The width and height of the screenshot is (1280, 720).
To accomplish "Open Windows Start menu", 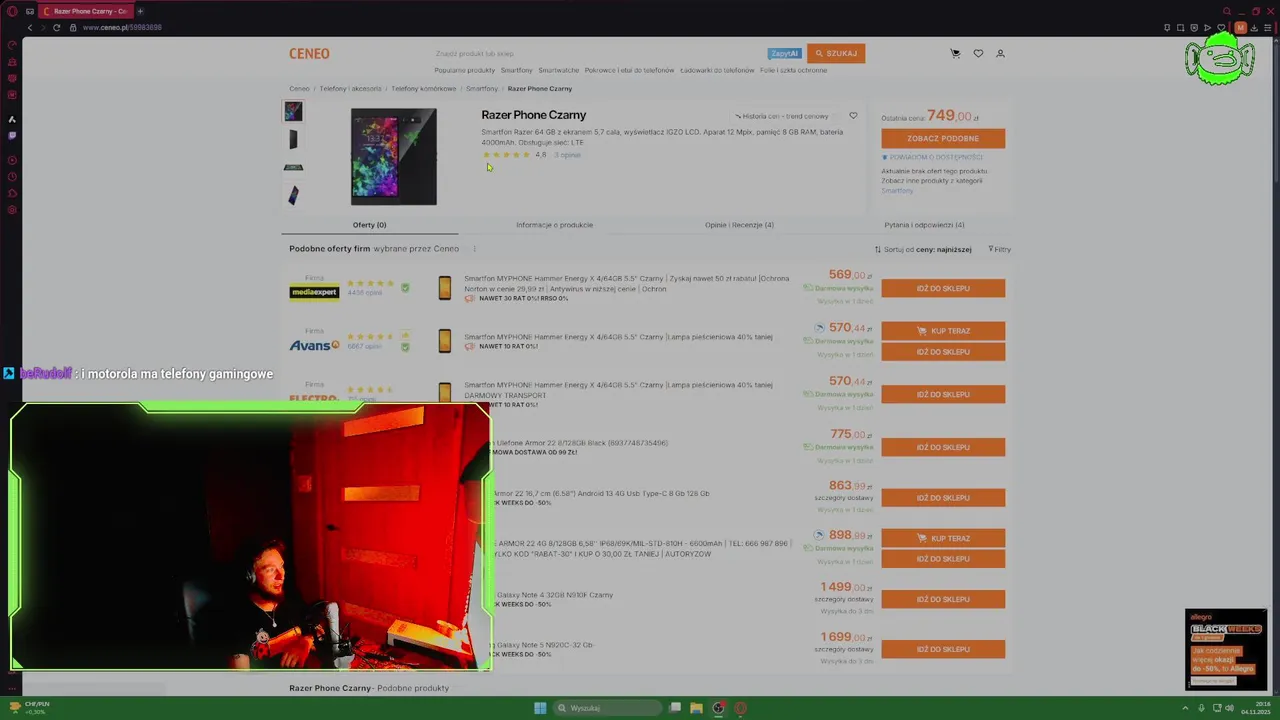I will click(x=540, y=708).
